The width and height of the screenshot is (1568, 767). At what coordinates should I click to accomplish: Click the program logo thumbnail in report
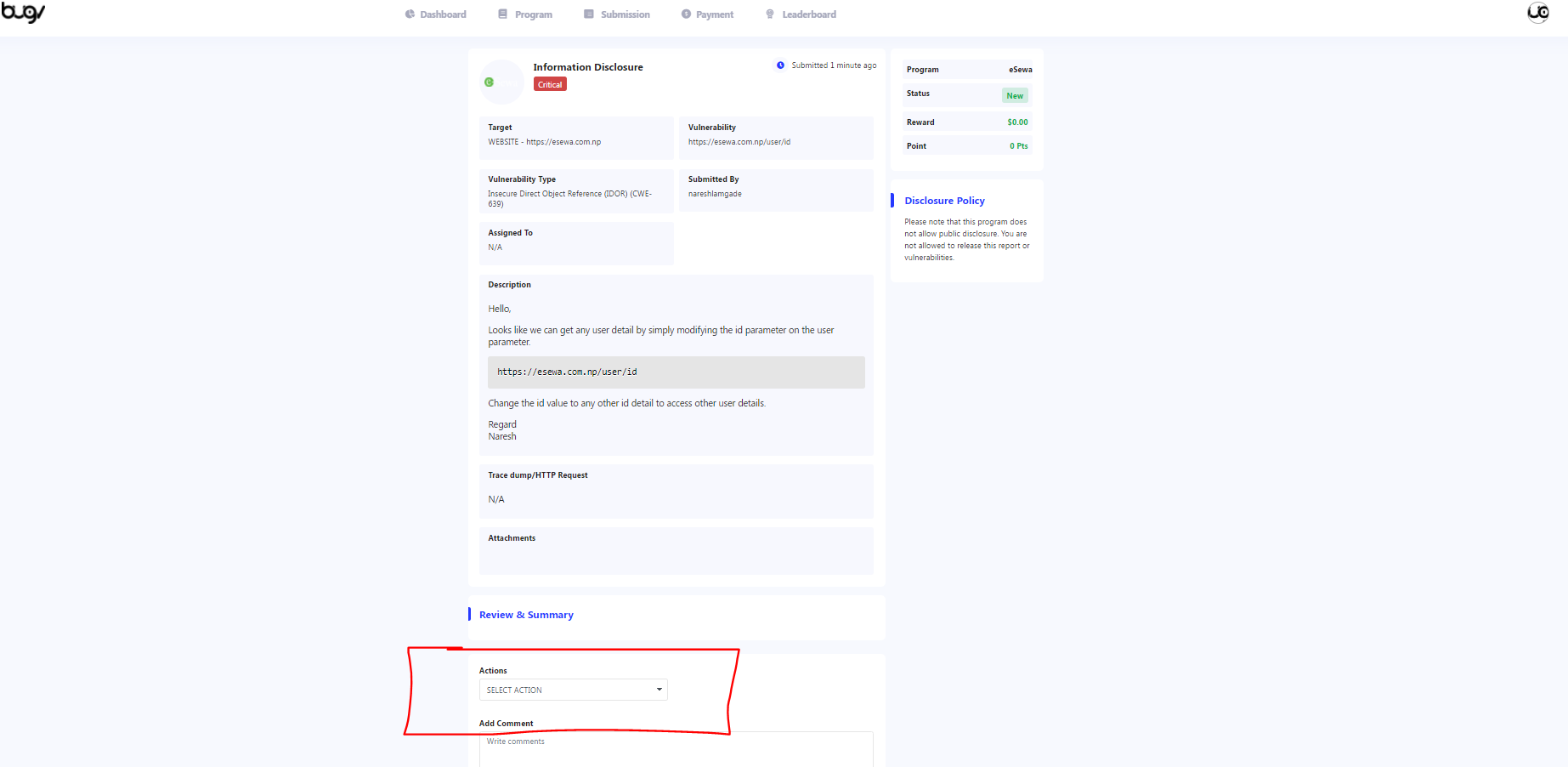coord(501,82)
